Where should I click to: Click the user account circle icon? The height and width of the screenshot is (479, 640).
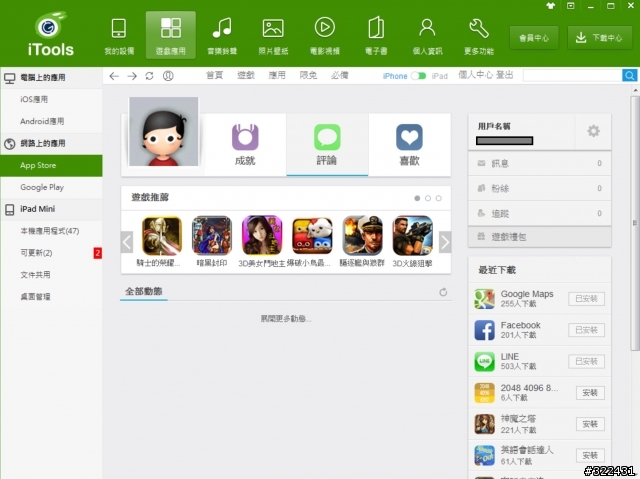tap(168, 76)
